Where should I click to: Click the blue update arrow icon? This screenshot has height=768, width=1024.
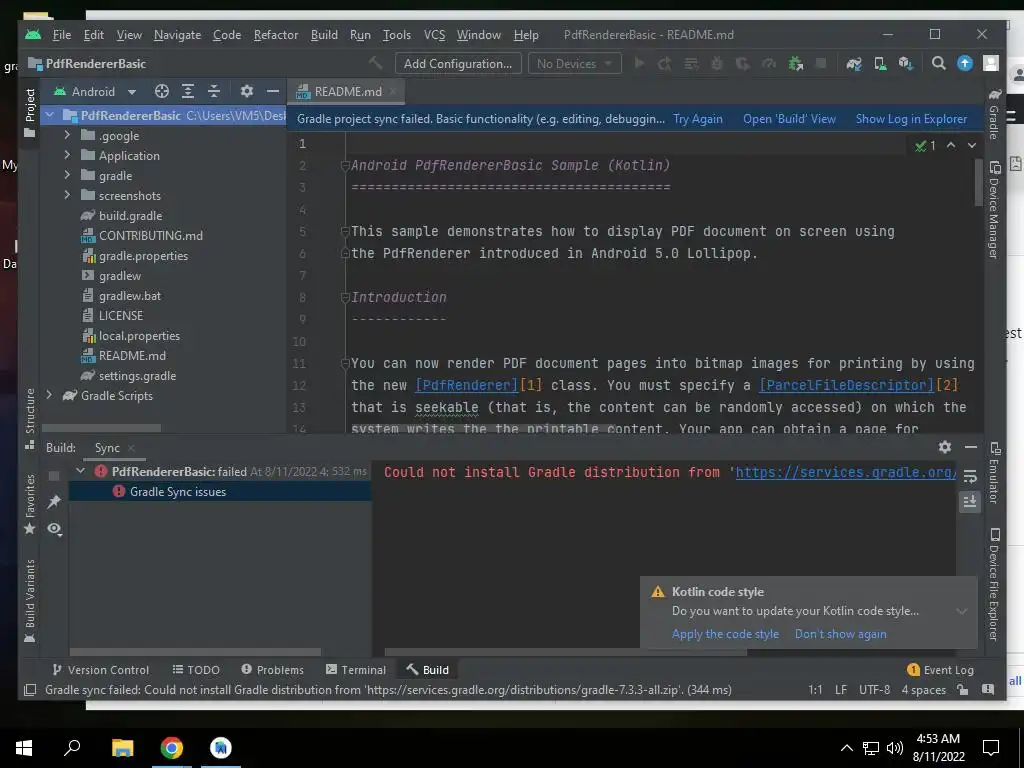coord(965,63)
